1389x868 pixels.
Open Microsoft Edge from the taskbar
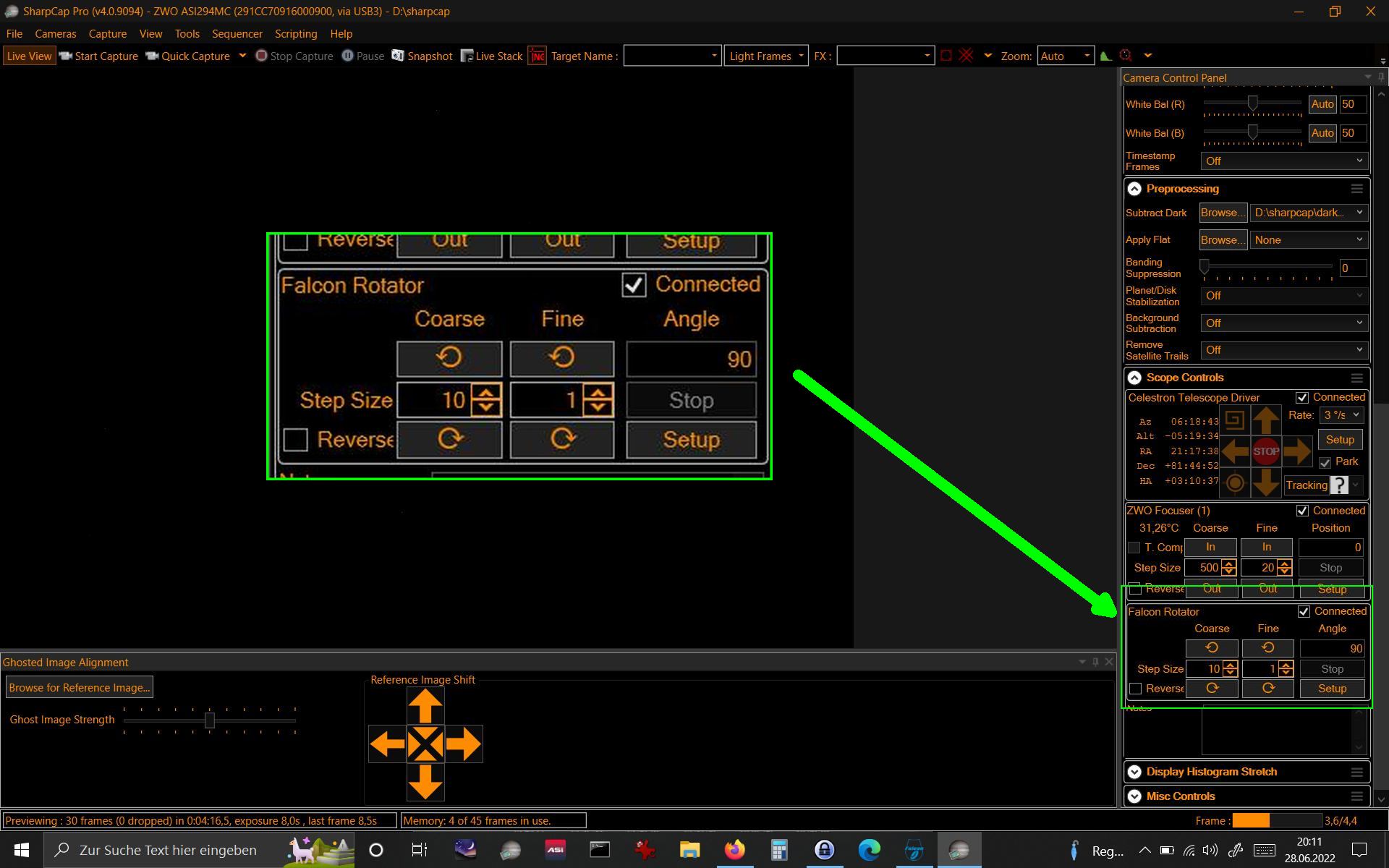(869, 850)
